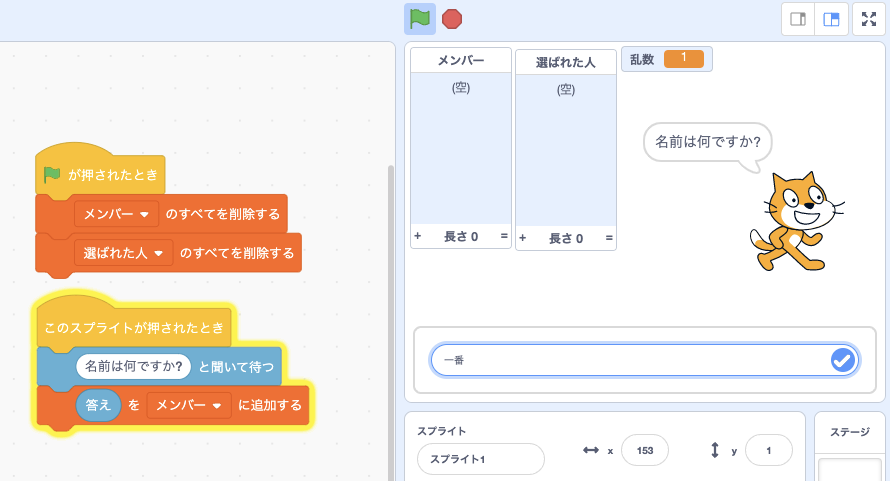Click the resize handle of メンバー list monitor
This screenshot has width=890, height=481.
coord(504,236)
